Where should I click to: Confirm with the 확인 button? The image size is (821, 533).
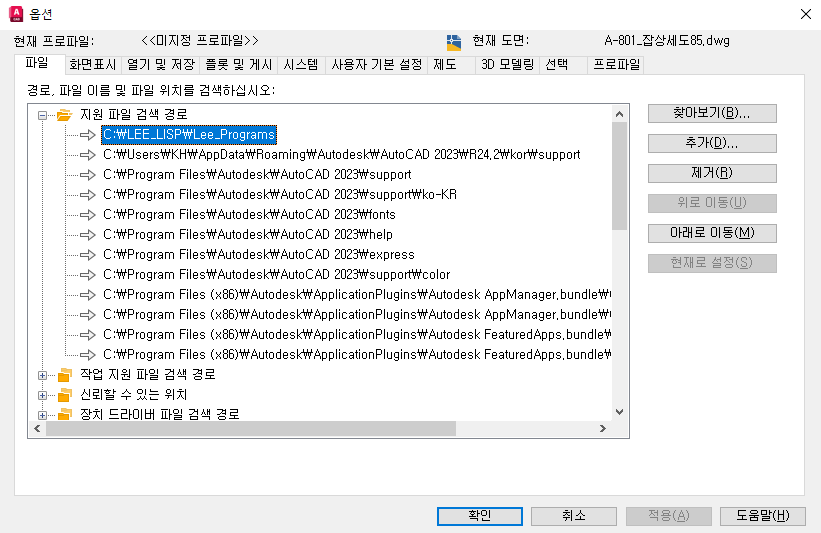coord(480,516)
